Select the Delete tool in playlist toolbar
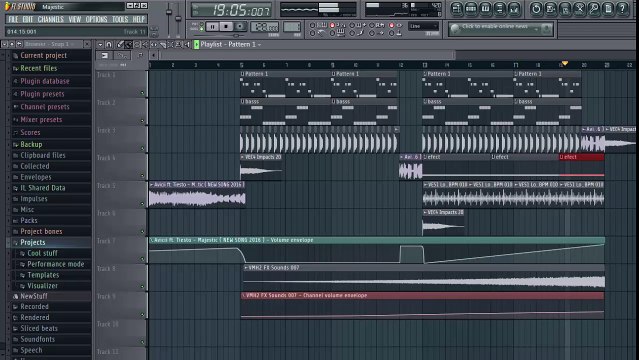This screenshot has width=639, height=360. 137,44
